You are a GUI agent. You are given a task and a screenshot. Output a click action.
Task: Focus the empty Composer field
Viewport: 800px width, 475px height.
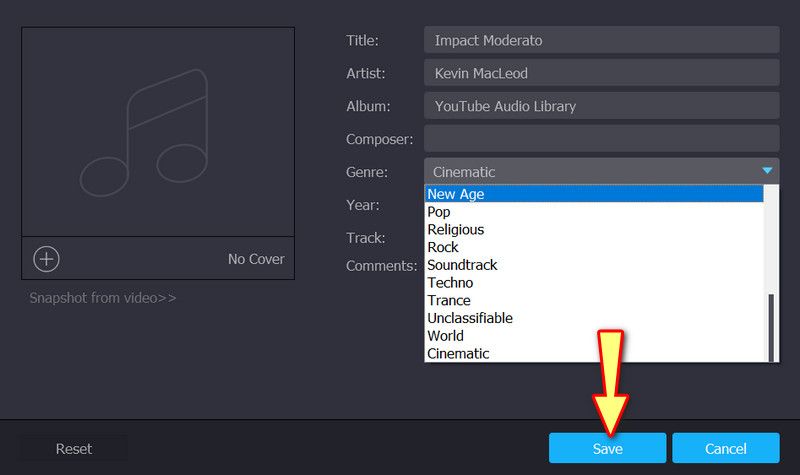601,138
